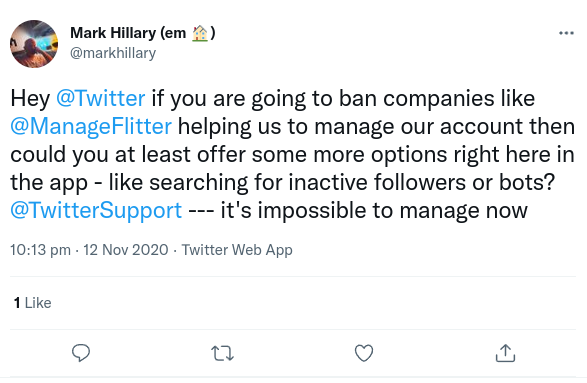Click Mark Hillary's profile avatar
This screenshot has width=587, height=383.
34,44
